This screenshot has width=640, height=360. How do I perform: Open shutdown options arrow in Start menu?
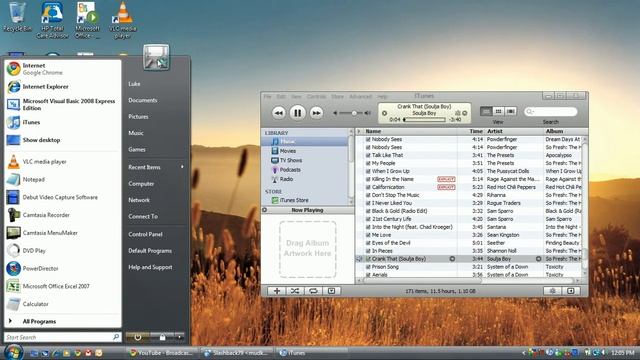(x=180, y=337)
